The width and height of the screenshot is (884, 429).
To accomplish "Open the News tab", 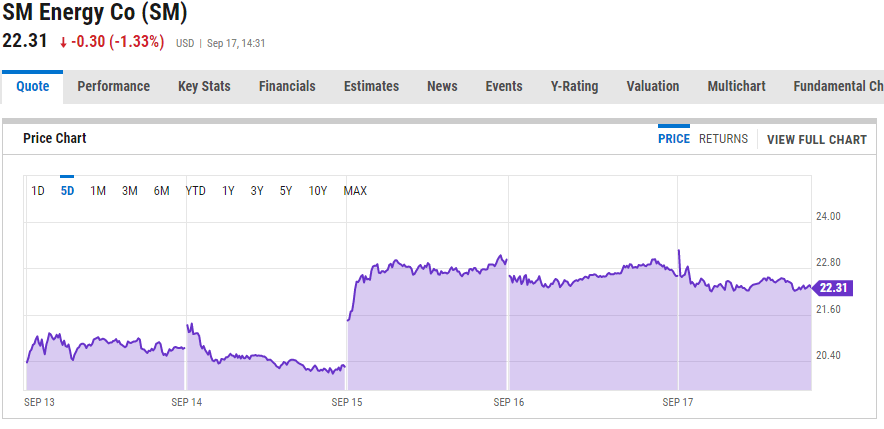I will pos(442,87).
